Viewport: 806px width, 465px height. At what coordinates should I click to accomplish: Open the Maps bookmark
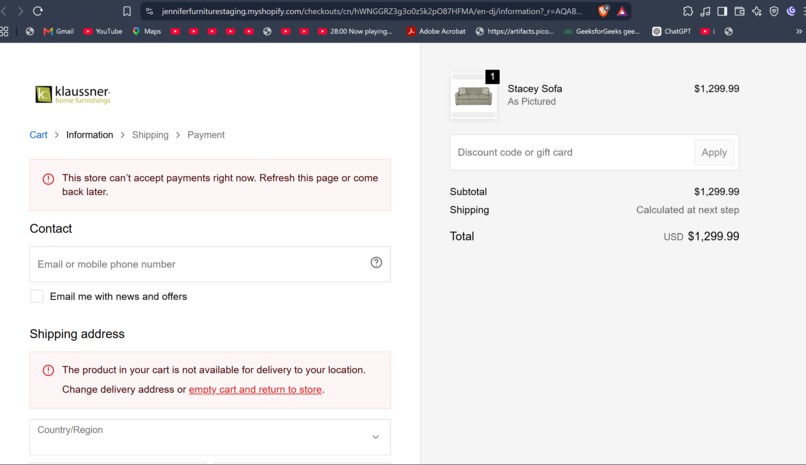(x=147, y=31)
